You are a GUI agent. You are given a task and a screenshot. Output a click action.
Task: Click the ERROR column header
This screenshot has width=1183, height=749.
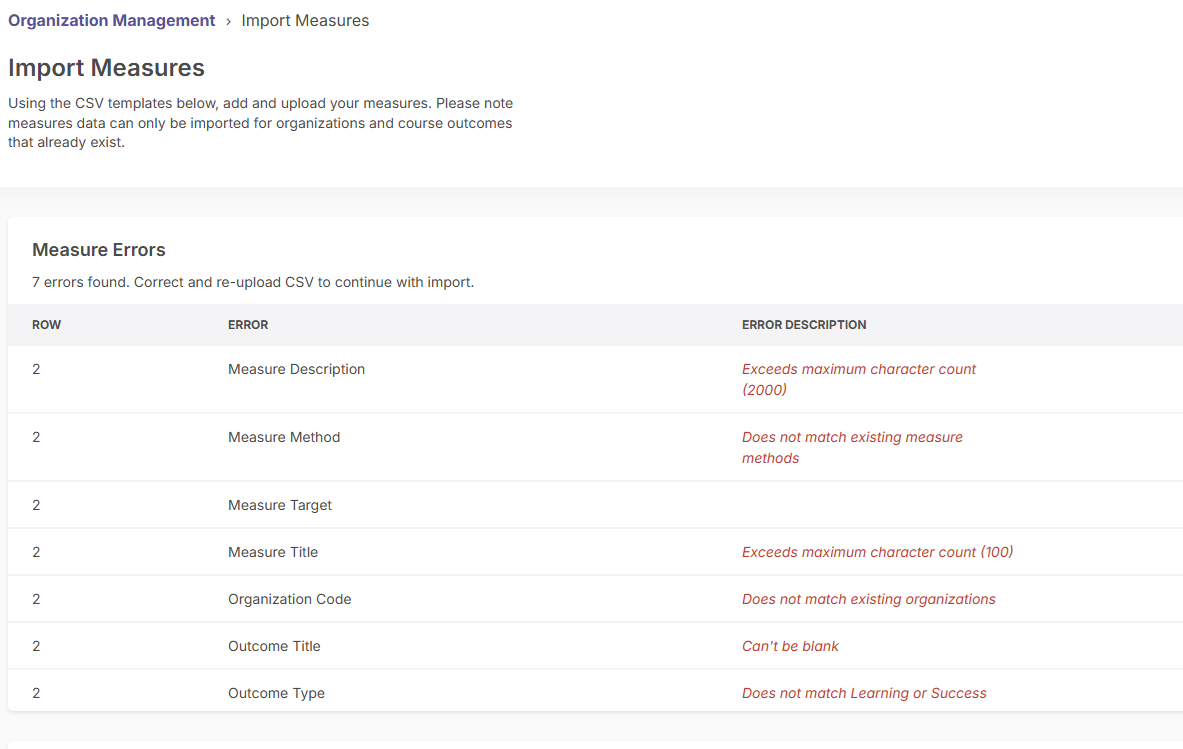248,325
